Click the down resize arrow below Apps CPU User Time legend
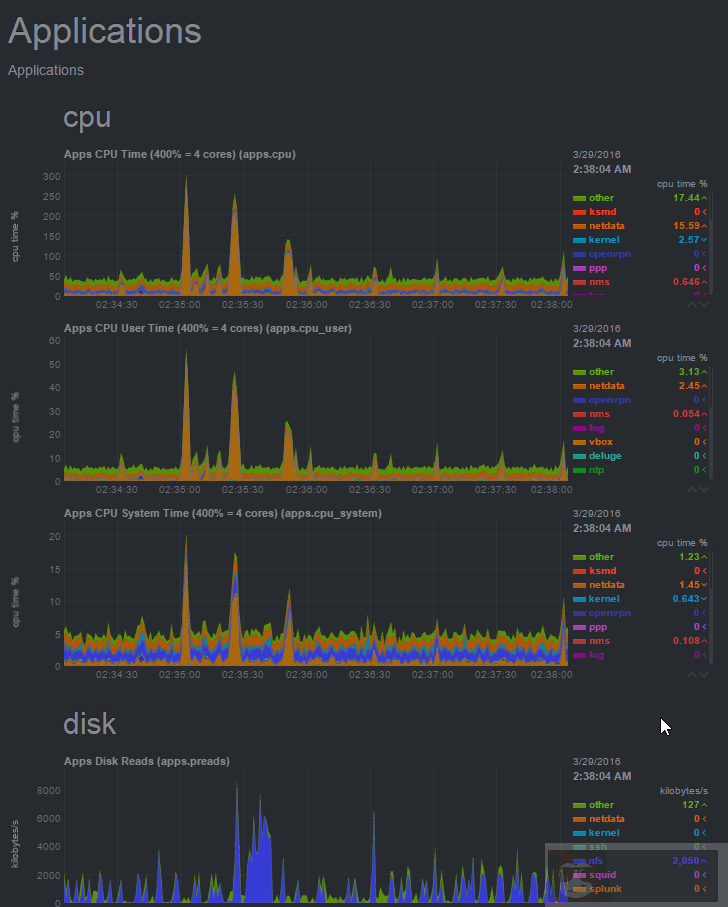The height and width of the screenshot is (907, 728). click(704, 490)
